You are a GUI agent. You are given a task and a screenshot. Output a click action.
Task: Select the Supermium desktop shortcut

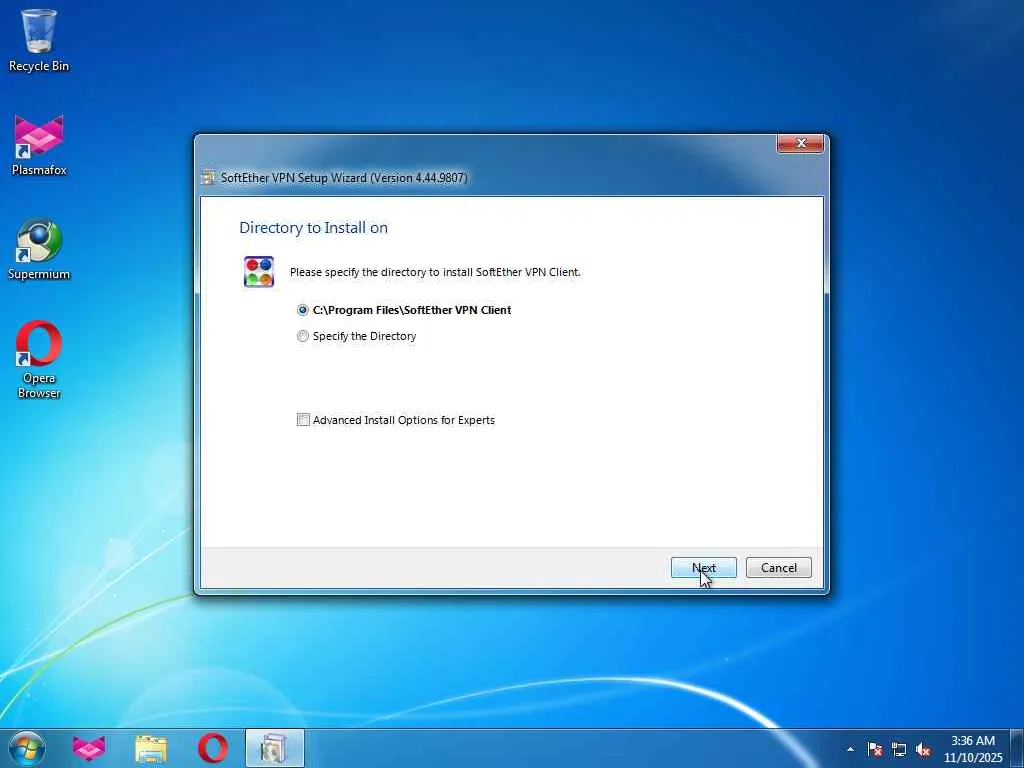pos(39,249)
